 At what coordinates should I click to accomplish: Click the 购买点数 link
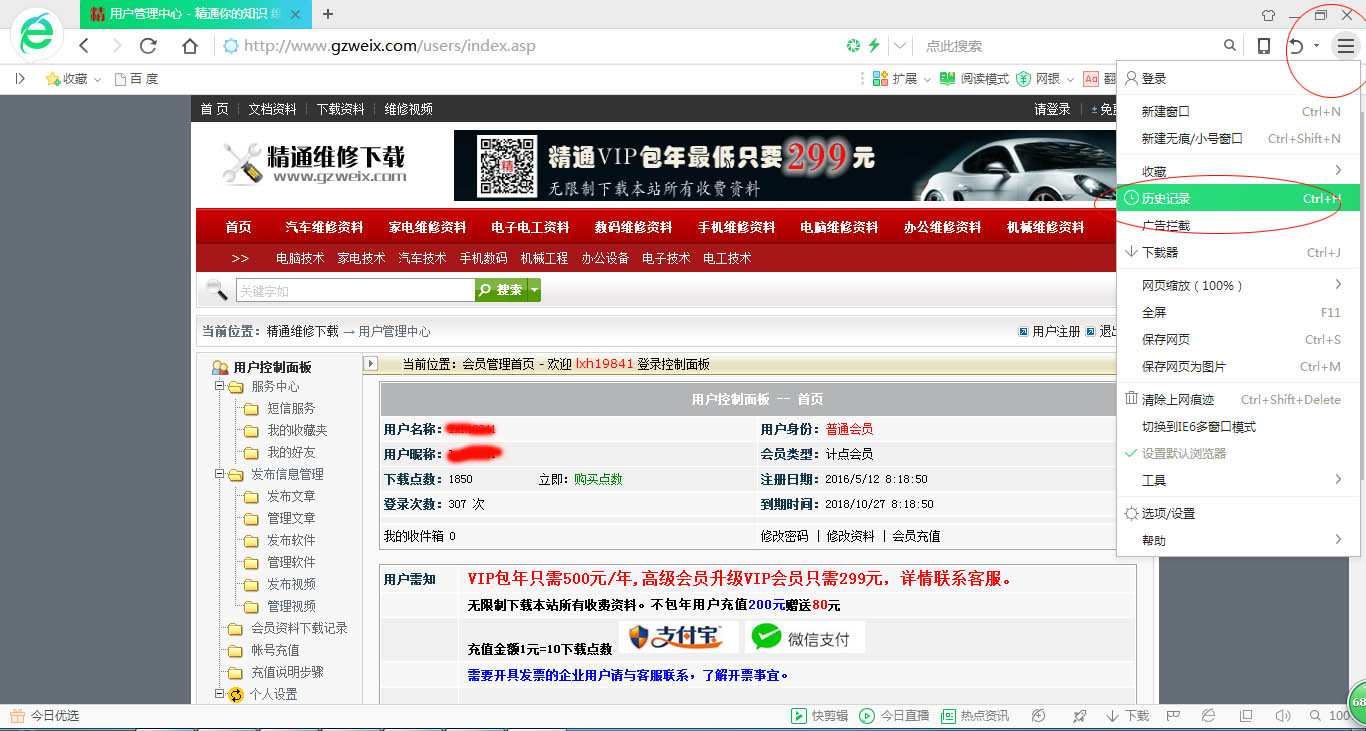(598, 479)
